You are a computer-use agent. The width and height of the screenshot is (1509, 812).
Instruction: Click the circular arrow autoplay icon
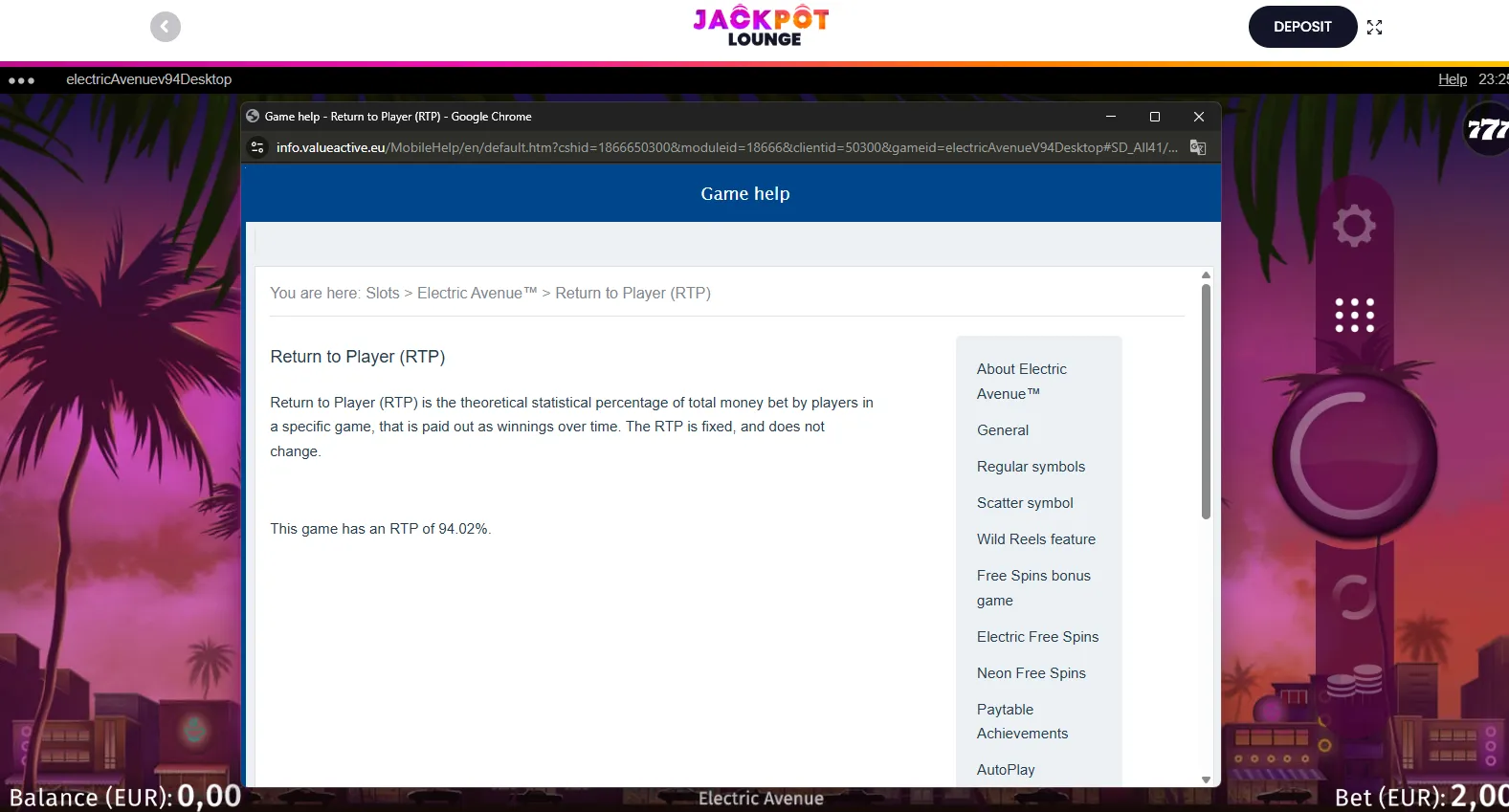point(1354,599)
